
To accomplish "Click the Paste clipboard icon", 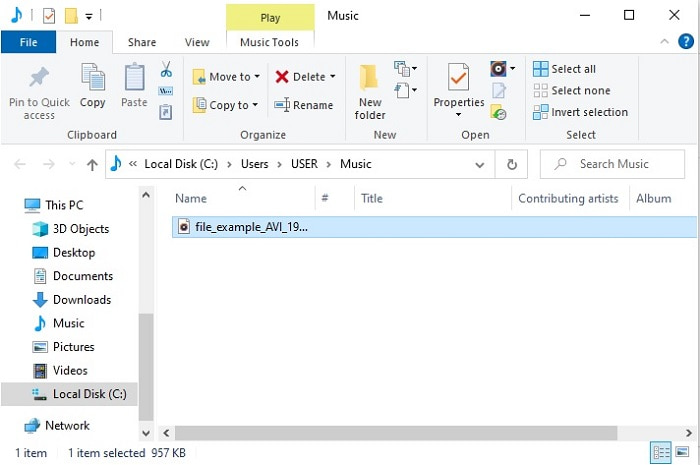I will point(134,77).
